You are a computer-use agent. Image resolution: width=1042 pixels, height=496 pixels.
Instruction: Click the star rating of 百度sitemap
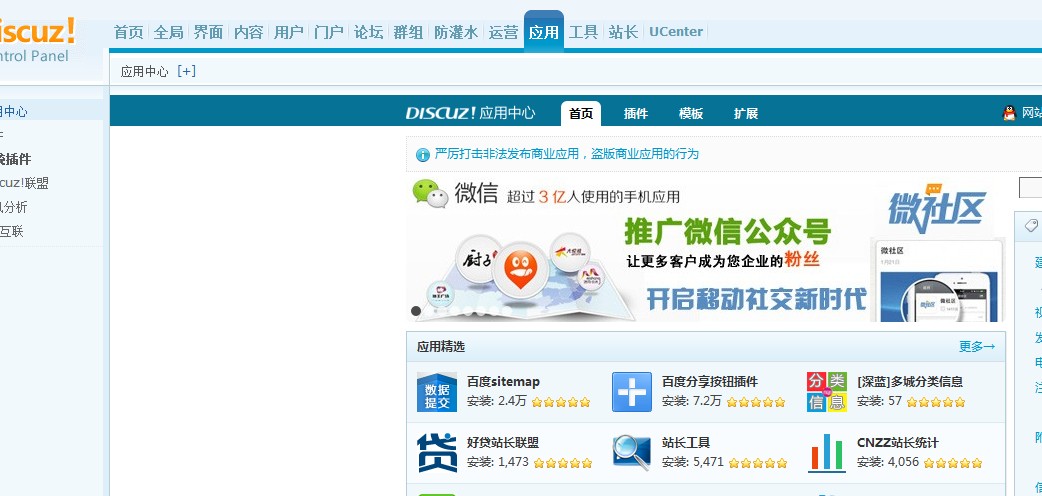coord(561,402)
